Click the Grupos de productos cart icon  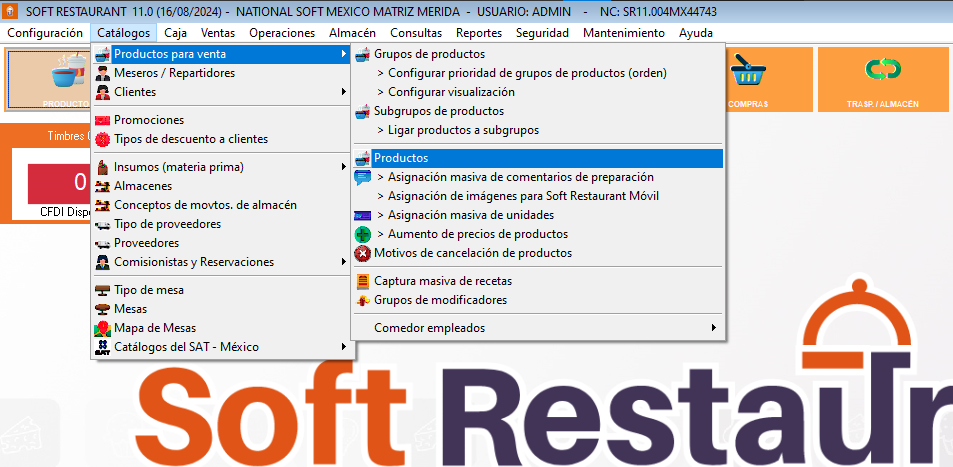[x=362, y=54]
